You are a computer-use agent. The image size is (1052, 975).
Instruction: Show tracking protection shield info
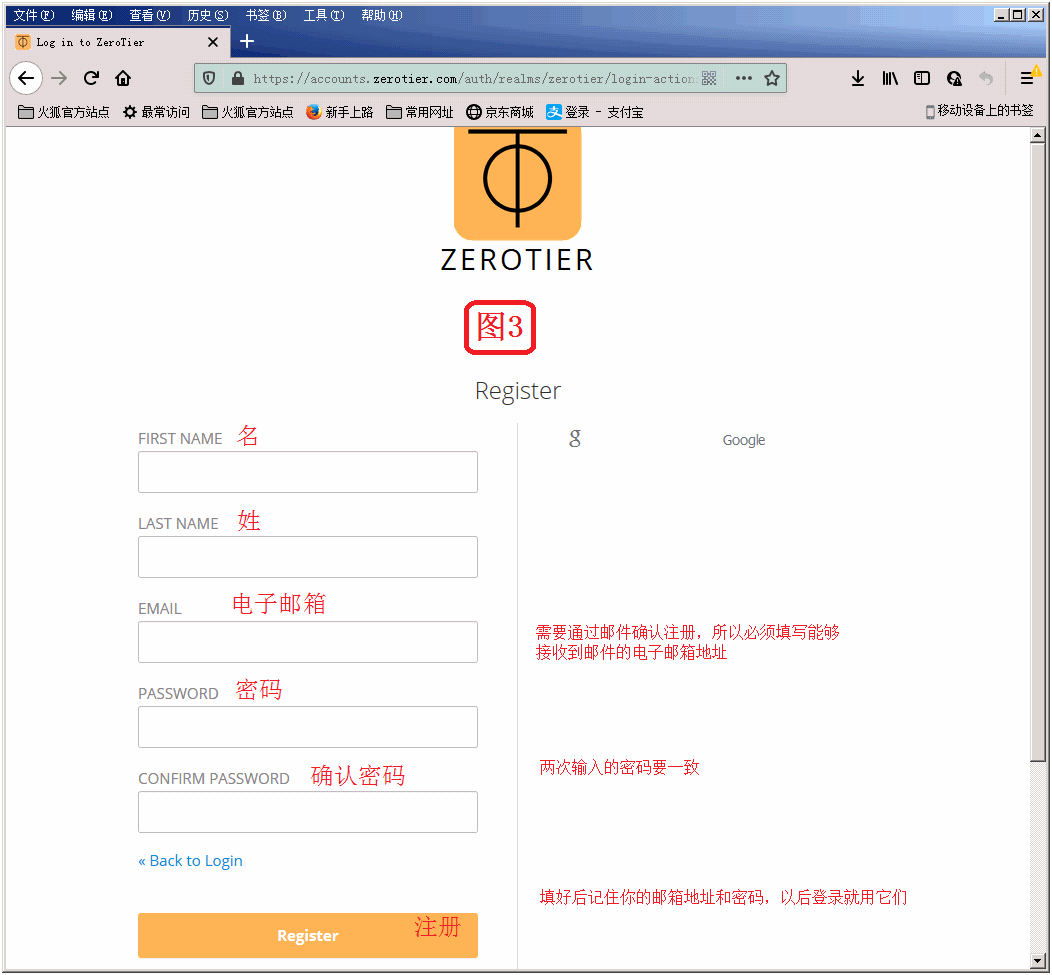(x=209, y=79)
